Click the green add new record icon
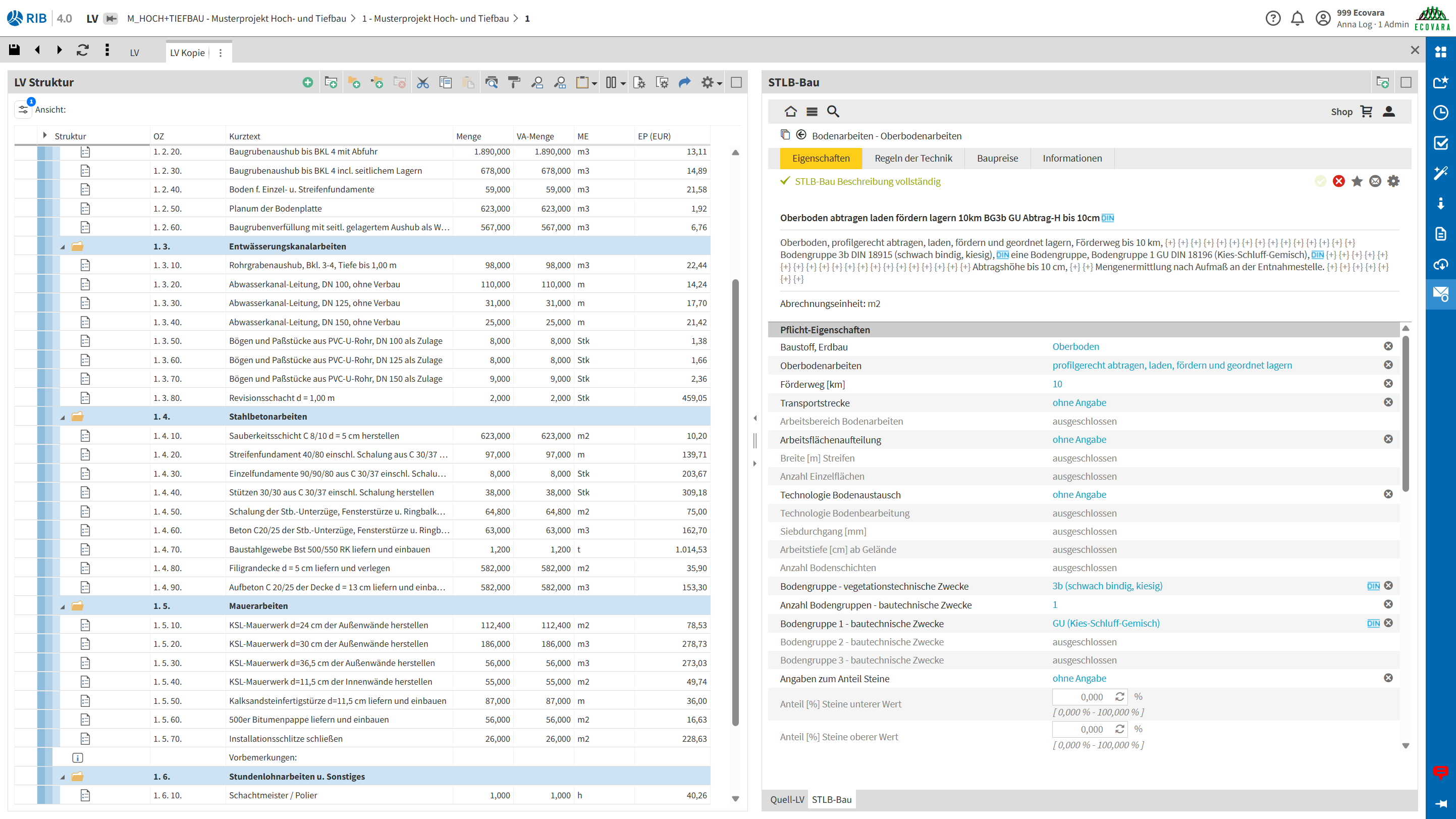This screenshot has width=1456, height=819. (x=307, y=83)
